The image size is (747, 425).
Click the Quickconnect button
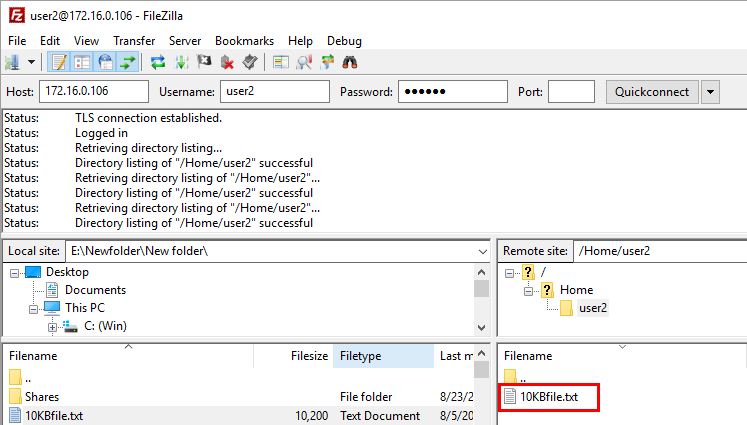[652, 92]
